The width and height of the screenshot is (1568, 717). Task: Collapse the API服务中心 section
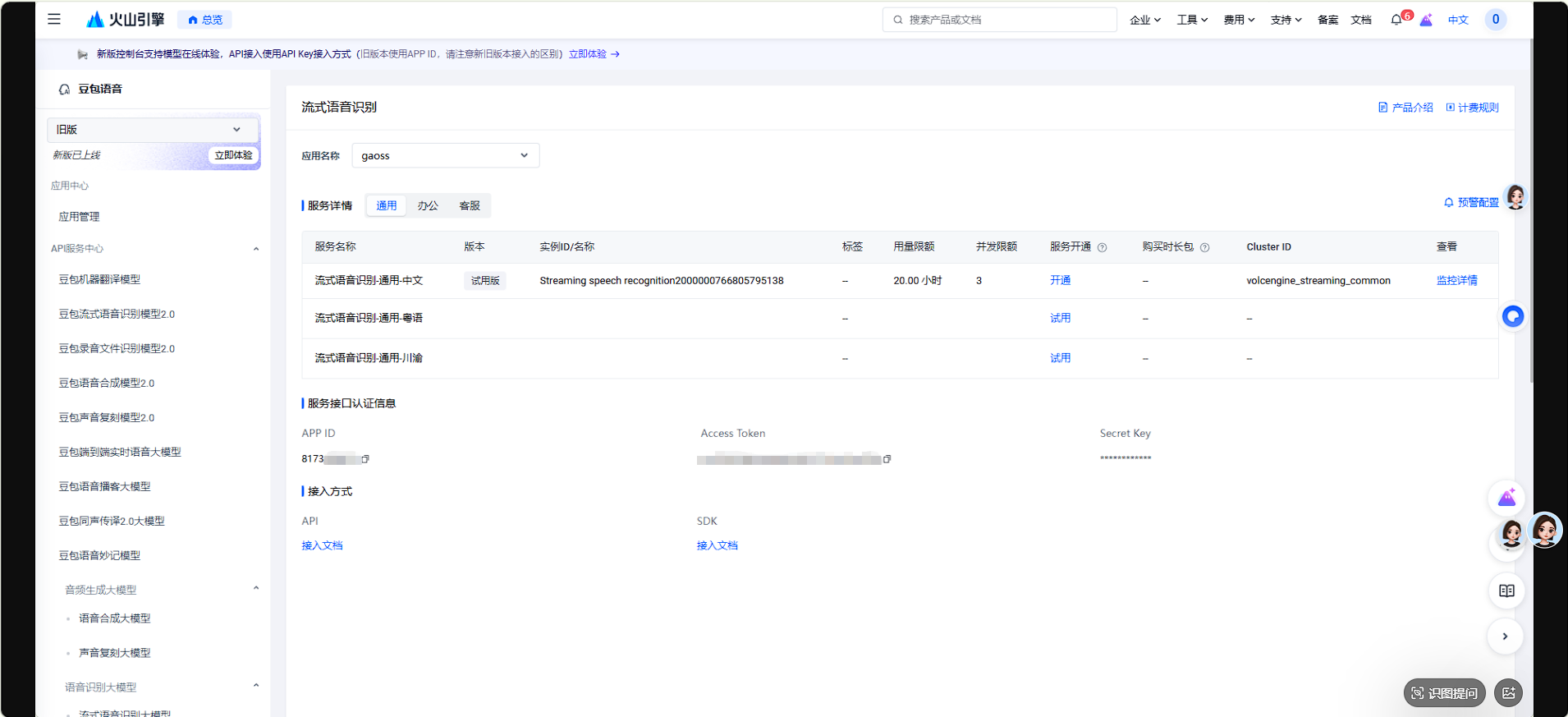click(x=256, y=249)
